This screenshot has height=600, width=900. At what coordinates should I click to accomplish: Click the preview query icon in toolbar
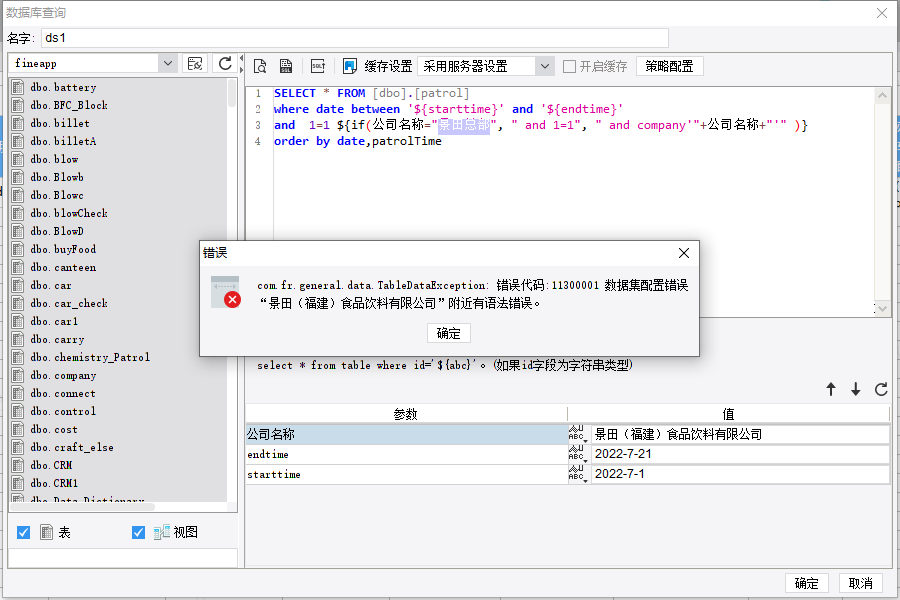(260, 66)
